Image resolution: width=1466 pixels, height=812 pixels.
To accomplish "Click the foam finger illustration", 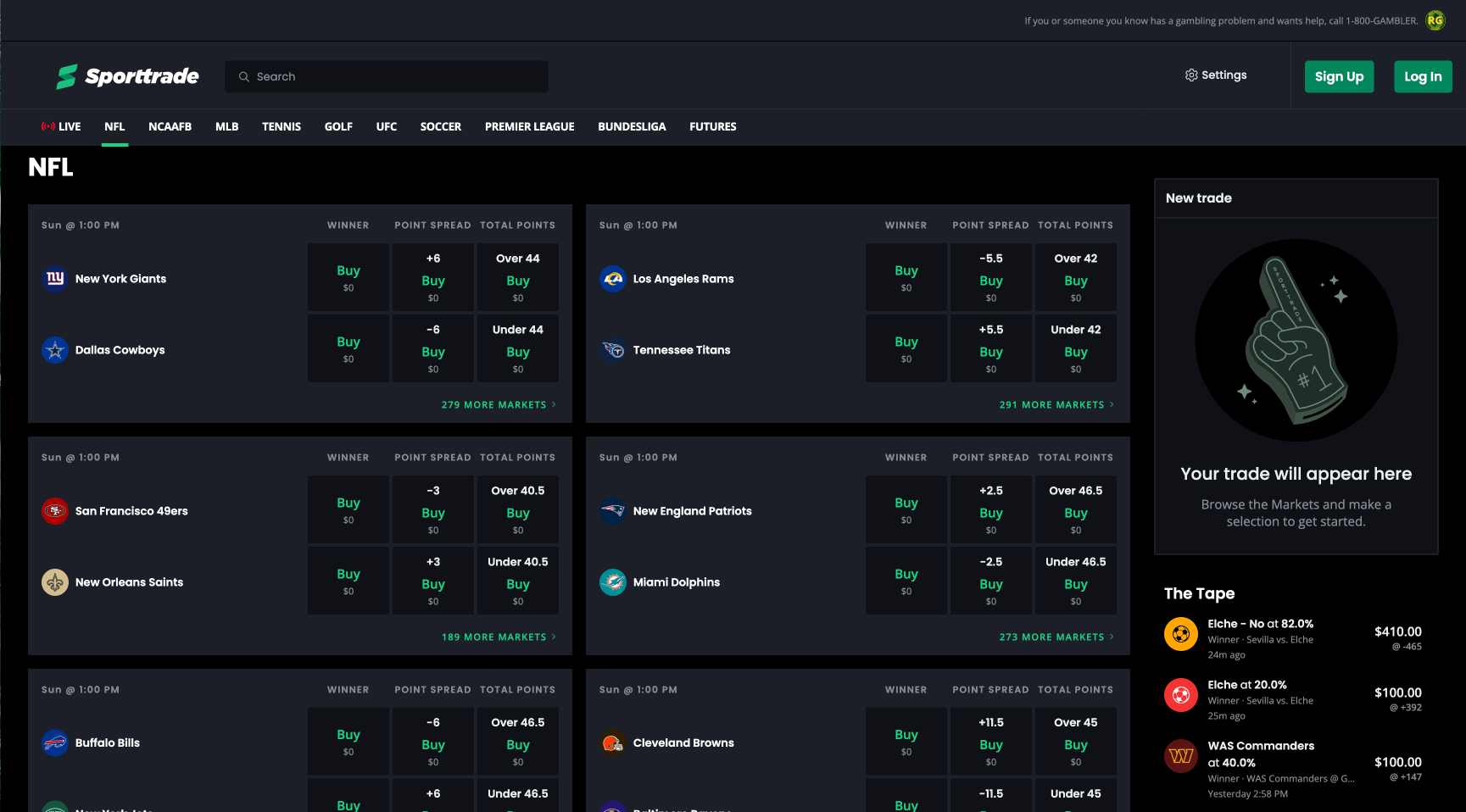I will (1296, 340).
